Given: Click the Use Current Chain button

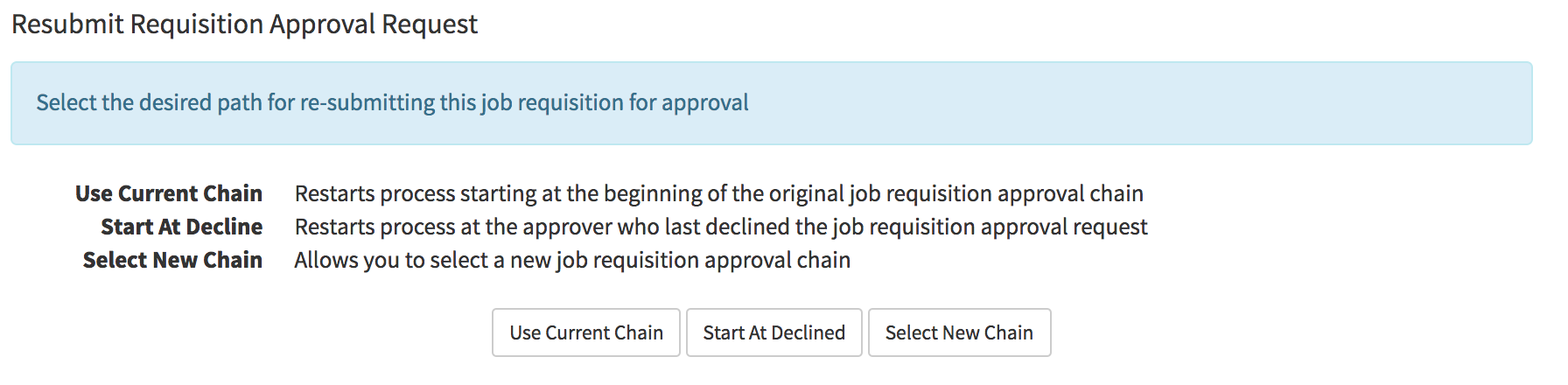Looking at the screenshot, I should [585, 332].
